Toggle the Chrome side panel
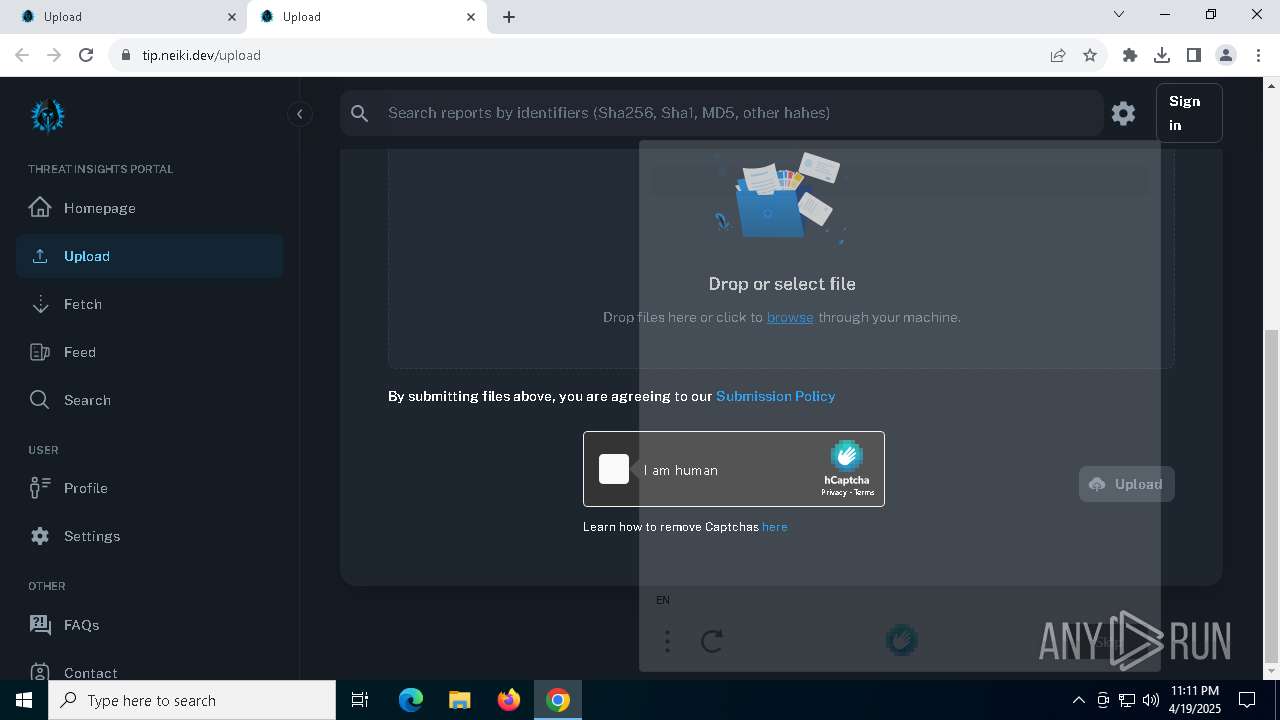 coord(1194,55)
